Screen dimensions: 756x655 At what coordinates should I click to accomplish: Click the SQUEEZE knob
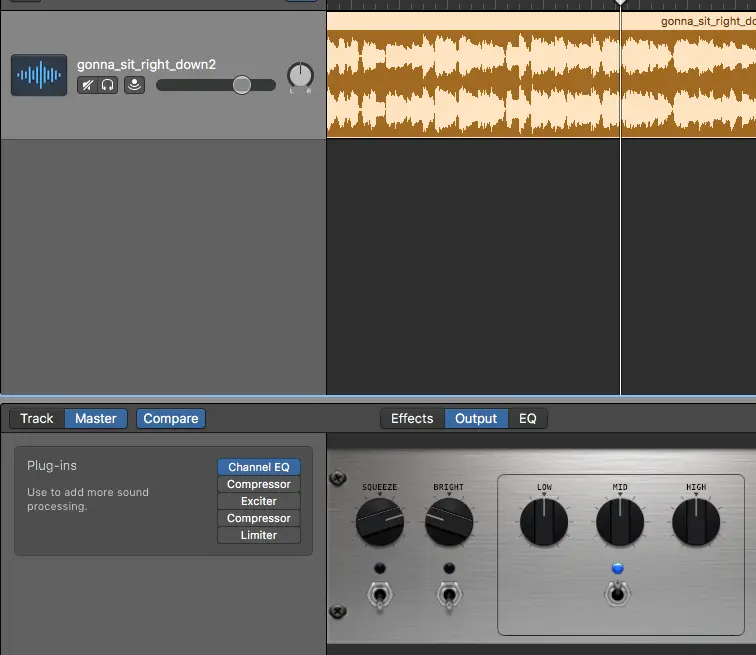pyautogui.click(x=379, y=523)
